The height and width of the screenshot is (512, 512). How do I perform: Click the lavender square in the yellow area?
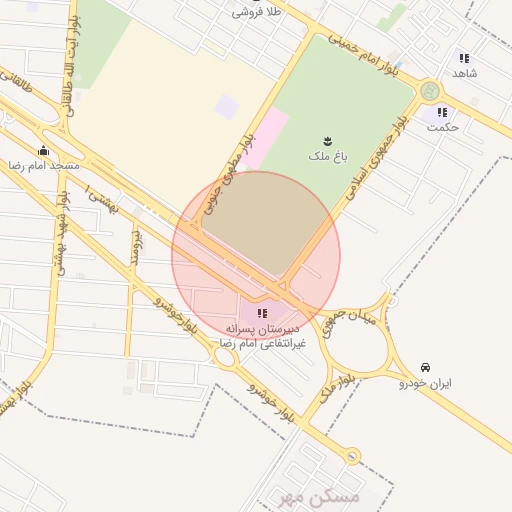(x=227, y=107)
